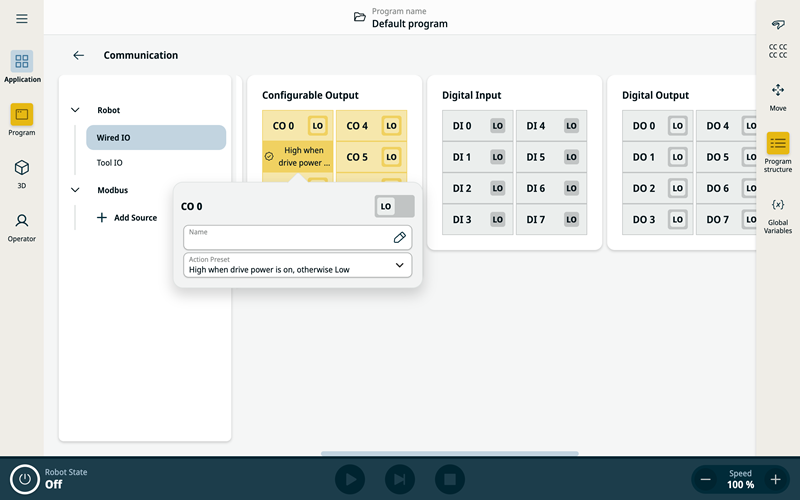Open the Operator screen
Image resolution: width=800 pixels, height=500 pixels.
(22, 226)
